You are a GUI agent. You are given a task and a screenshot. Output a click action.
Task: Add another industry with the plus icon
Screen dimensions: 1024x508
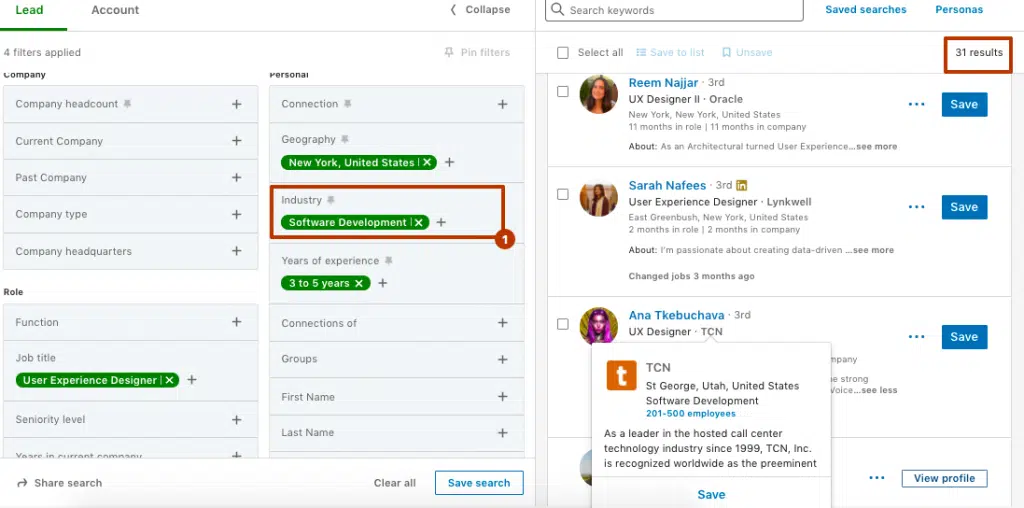point(441,223)
